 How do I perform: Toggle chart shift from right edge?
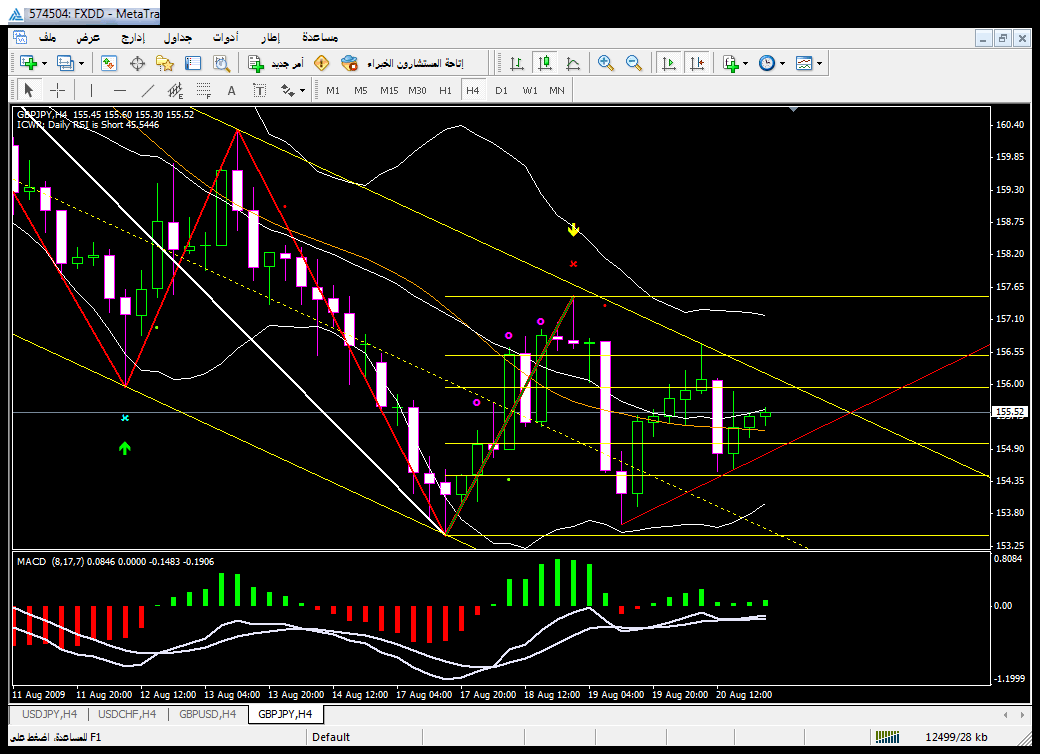click(x=696, y=63)
